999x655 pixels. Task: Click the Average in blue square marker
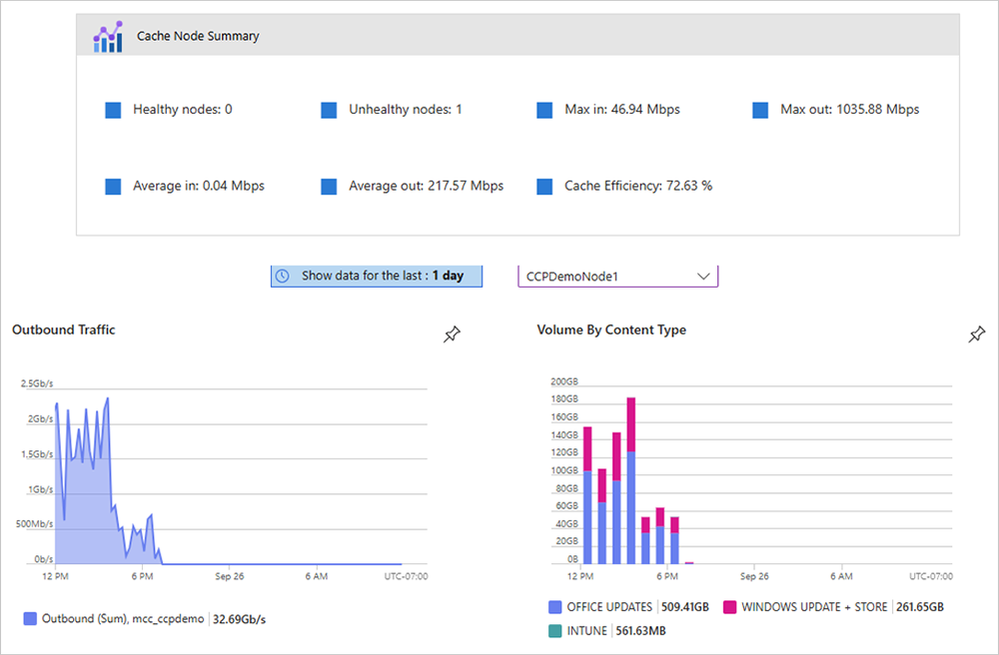point(113,187)
